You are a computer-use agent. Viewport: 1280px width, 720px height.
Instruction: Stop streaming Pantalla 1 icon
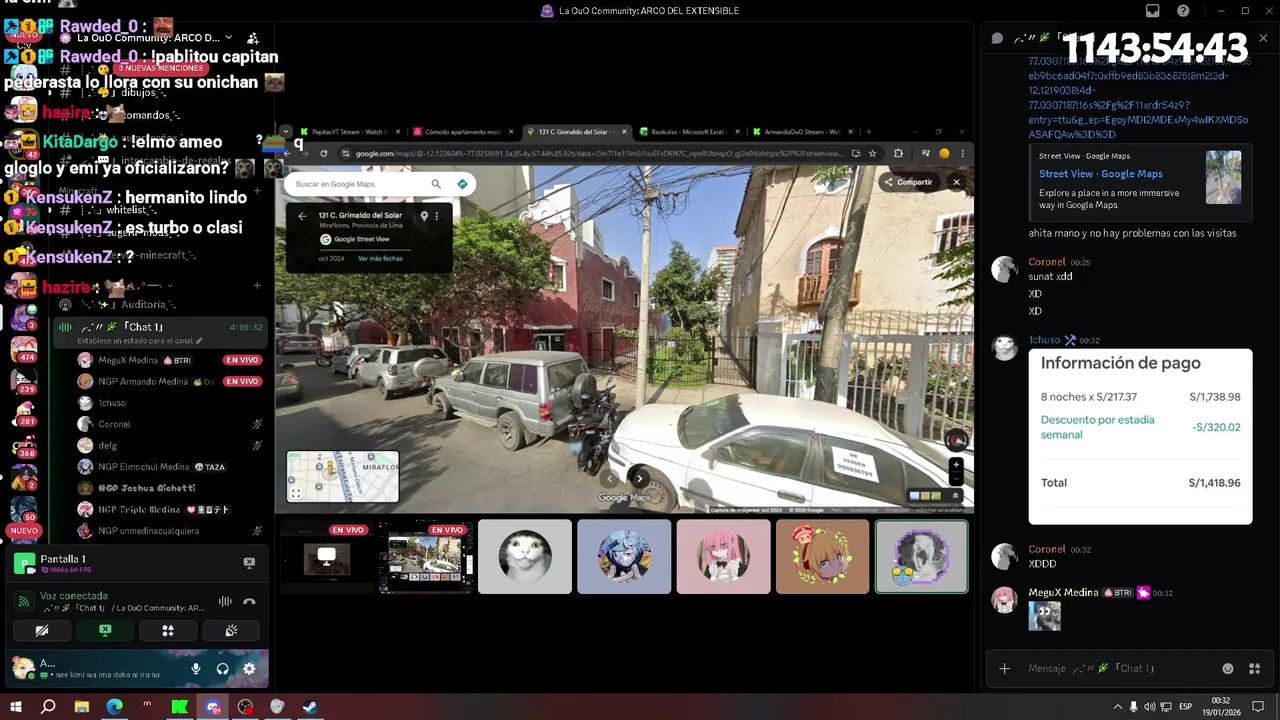point(249,563)
